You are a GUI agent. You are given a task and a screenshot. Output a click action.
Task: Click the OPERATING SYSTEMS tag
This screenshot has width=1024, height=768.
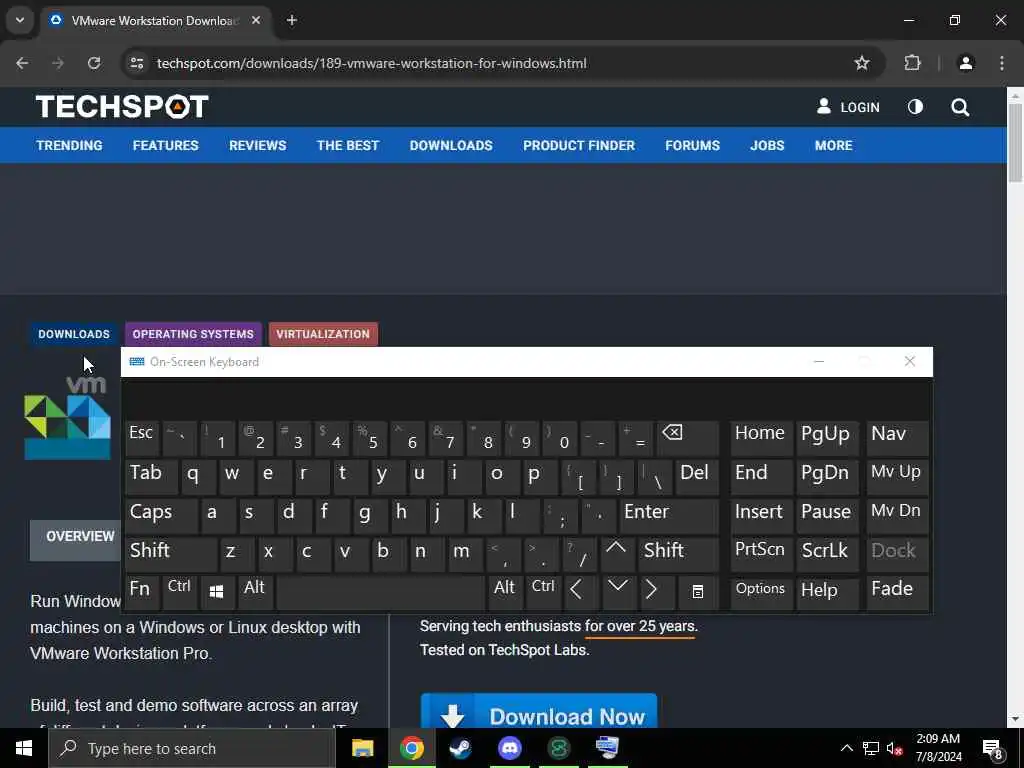pyautogui.click(x=193, y=334)
